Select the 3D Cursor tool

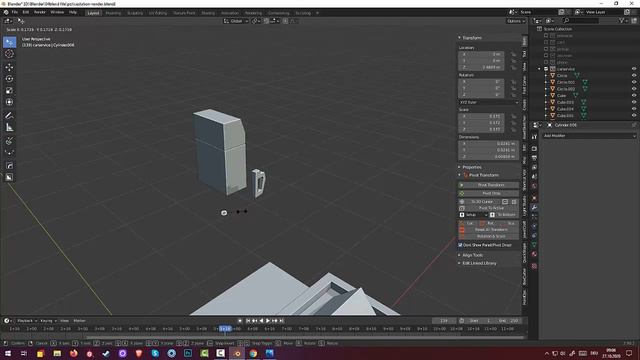[x=9, y=53]
